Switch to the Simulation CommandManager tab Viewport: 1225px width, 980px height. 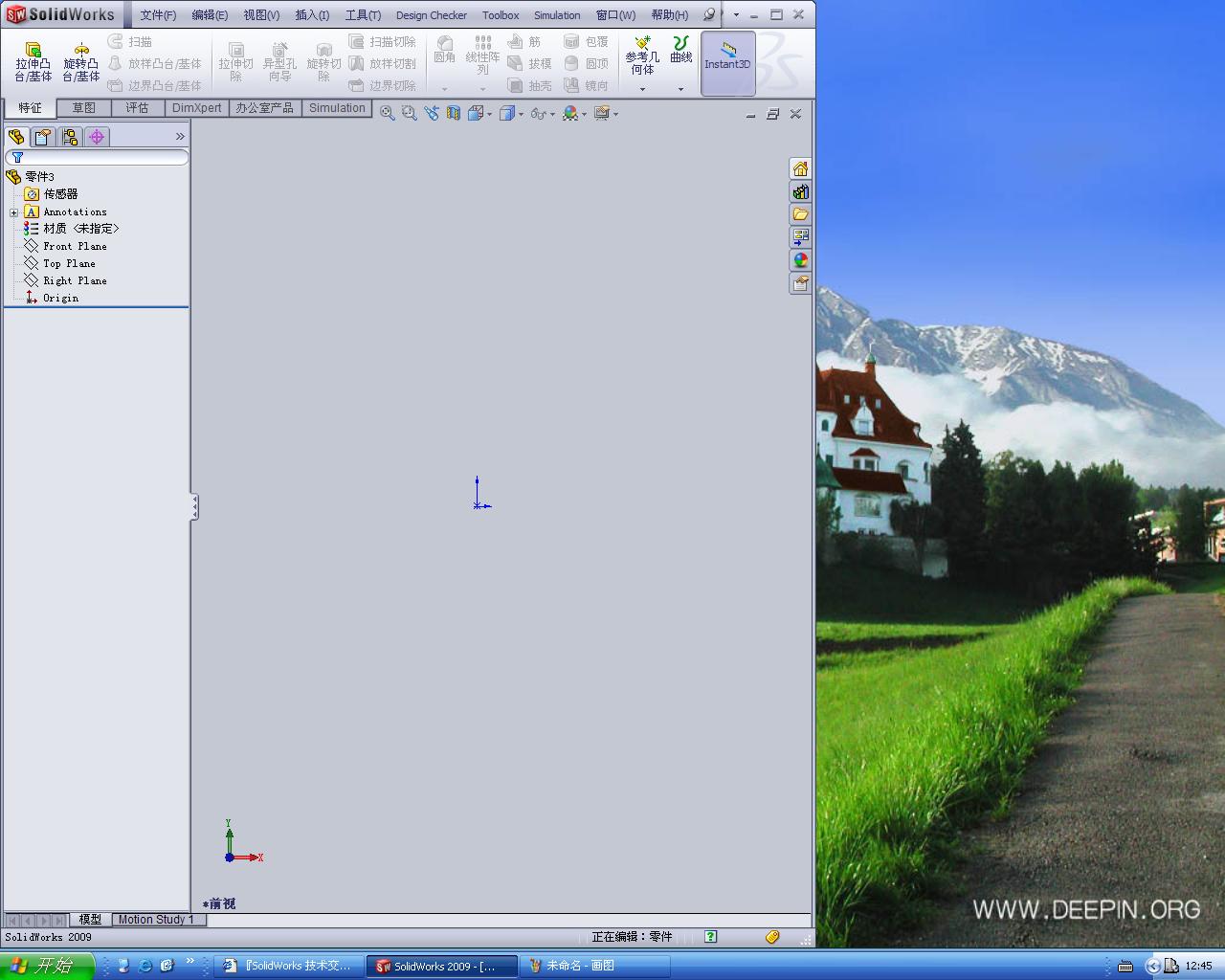pos(337,108)
